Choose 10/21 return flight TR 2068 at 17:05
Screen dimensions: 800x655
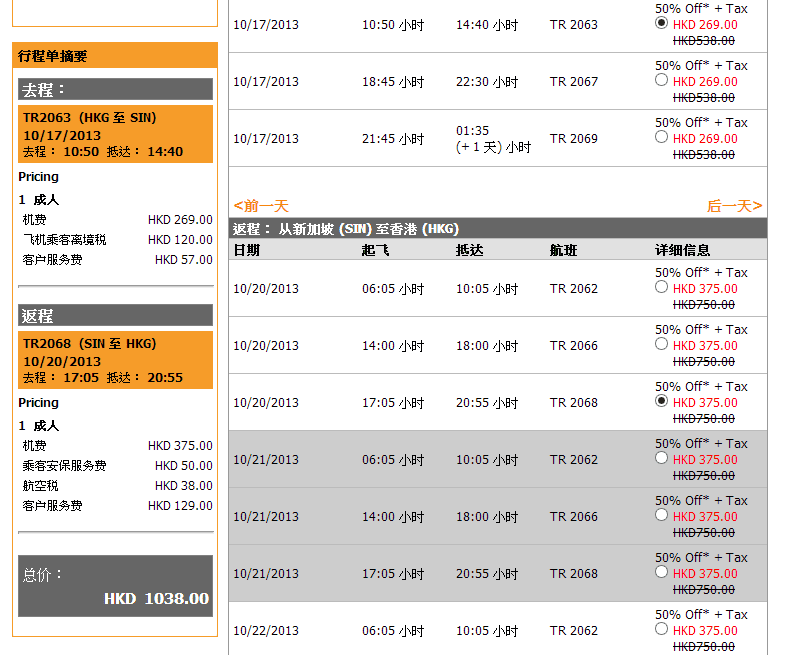pyautogui.click(x=661, y=572)
